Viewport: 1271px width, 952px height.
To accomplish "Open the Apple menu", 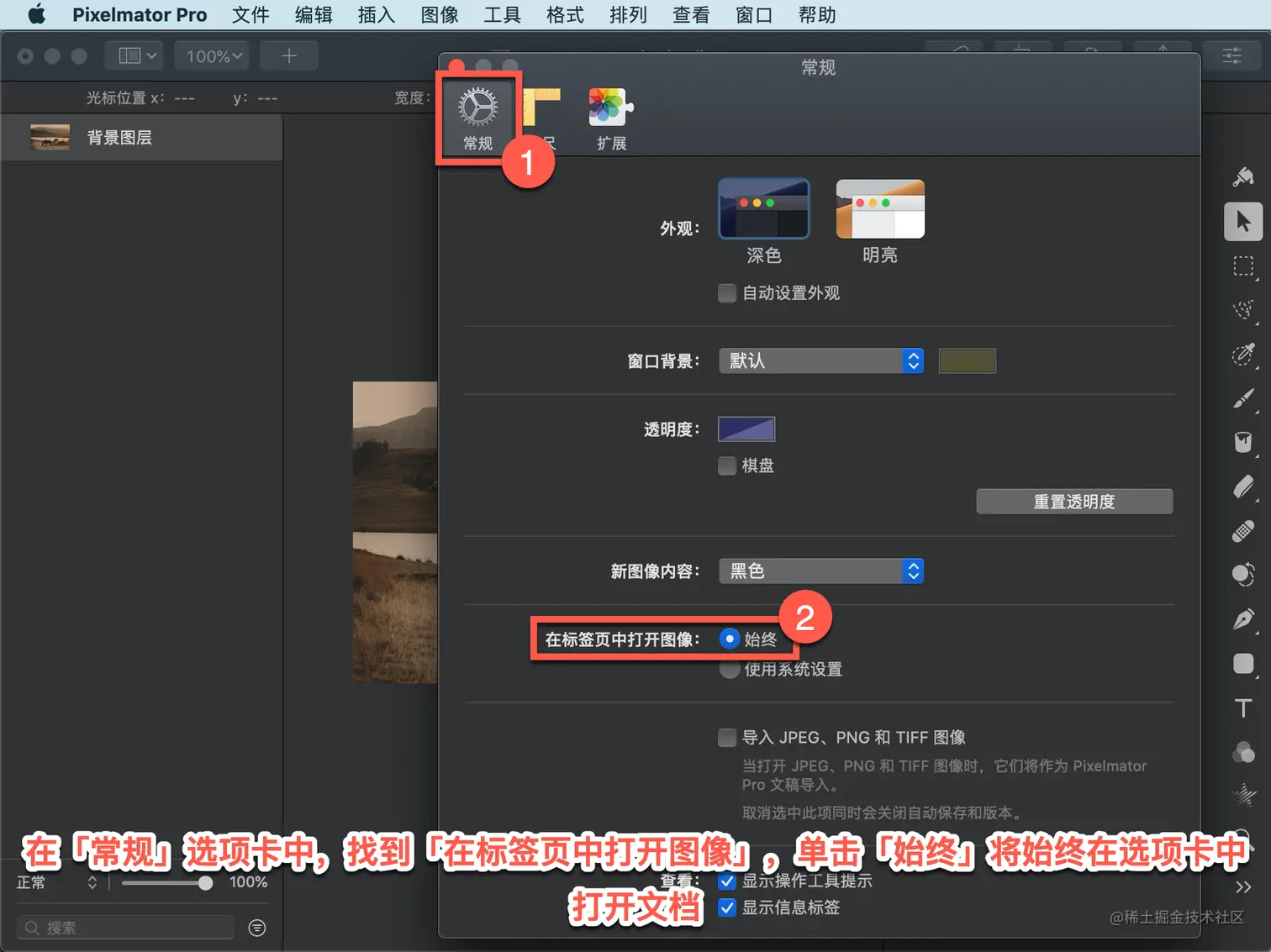I will pos(36,15).
